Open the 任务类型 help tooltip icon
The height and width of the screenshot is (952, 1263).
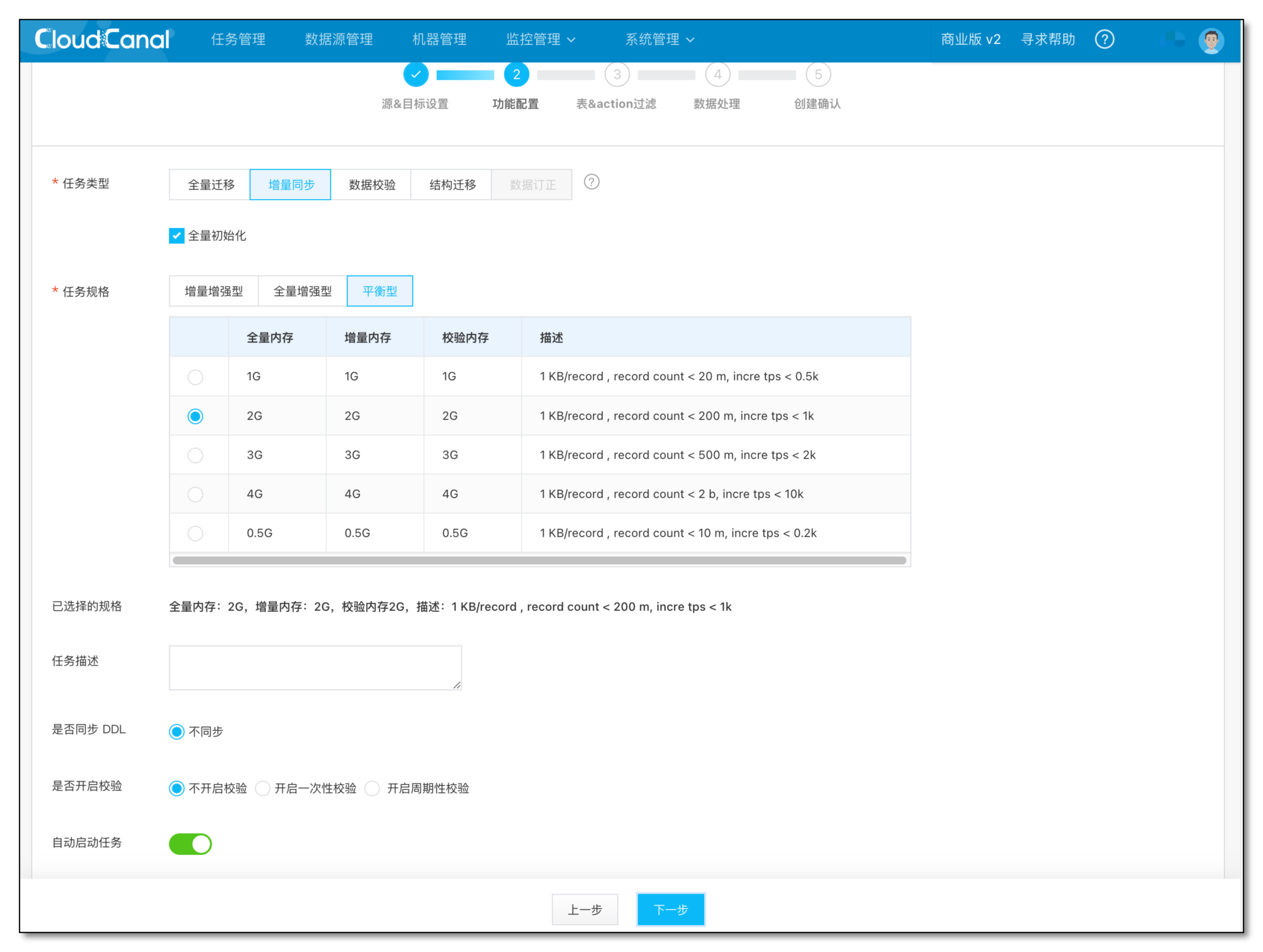(591, 182)
